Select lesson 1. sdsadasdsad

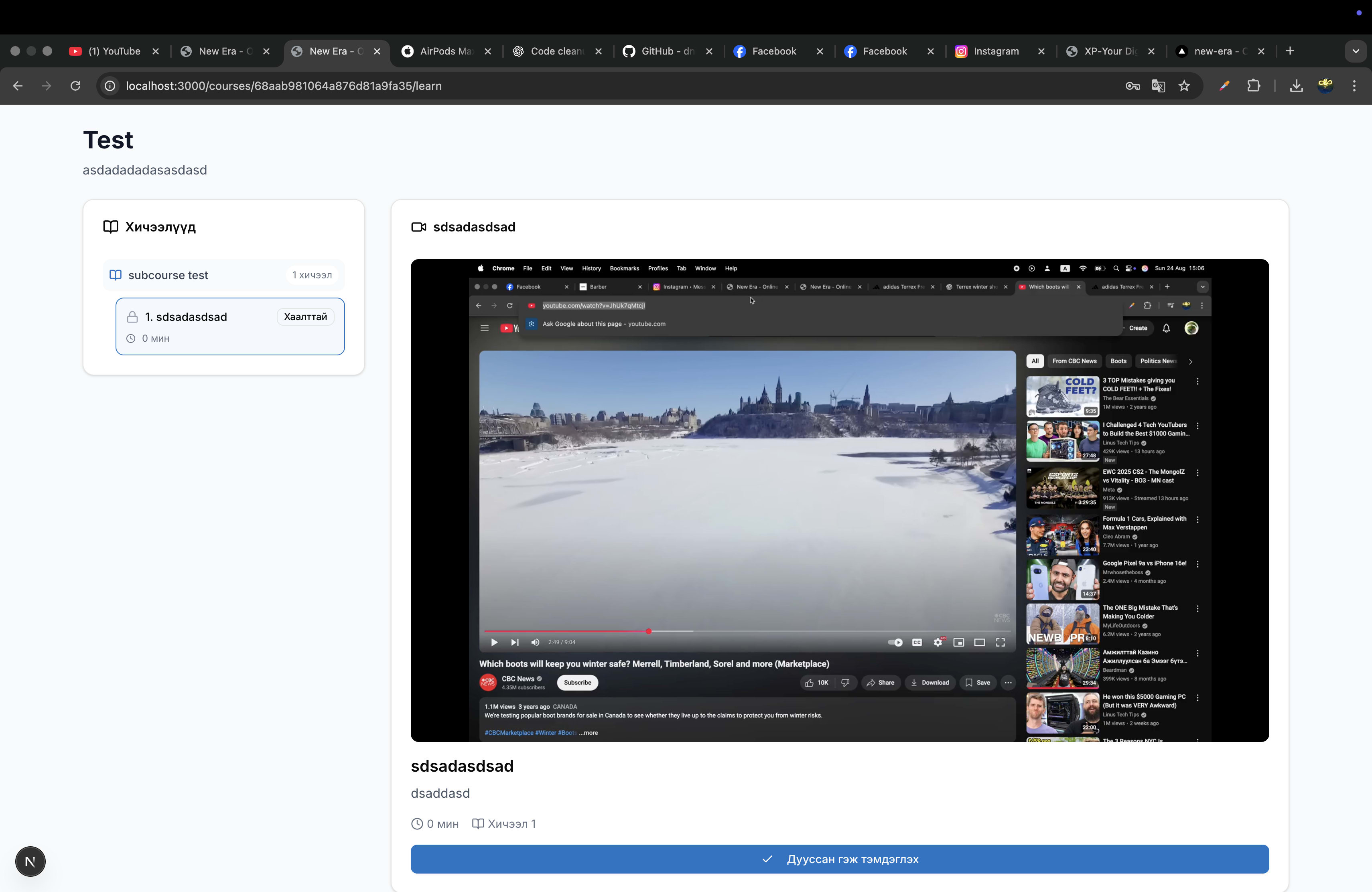230,326
